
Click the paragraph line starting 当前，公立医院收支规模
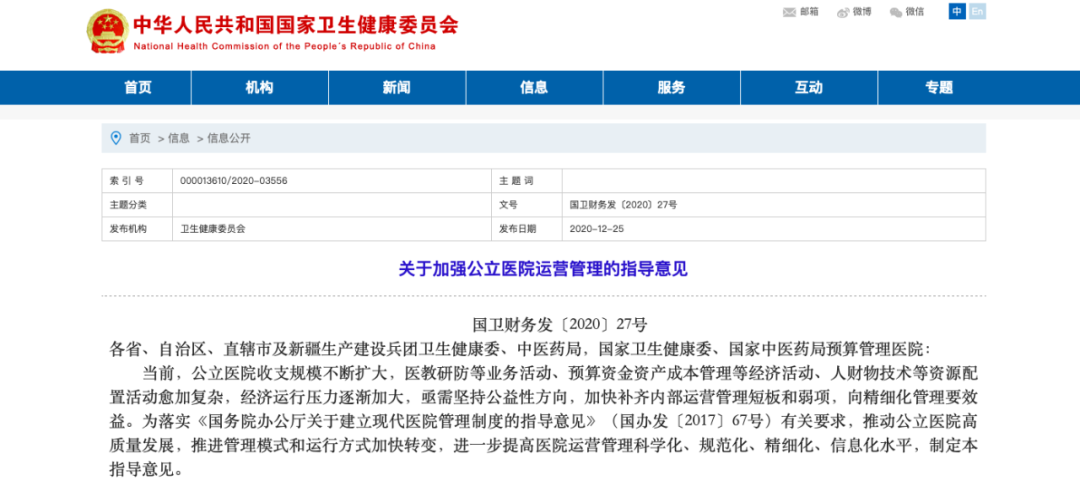(560, 373)
